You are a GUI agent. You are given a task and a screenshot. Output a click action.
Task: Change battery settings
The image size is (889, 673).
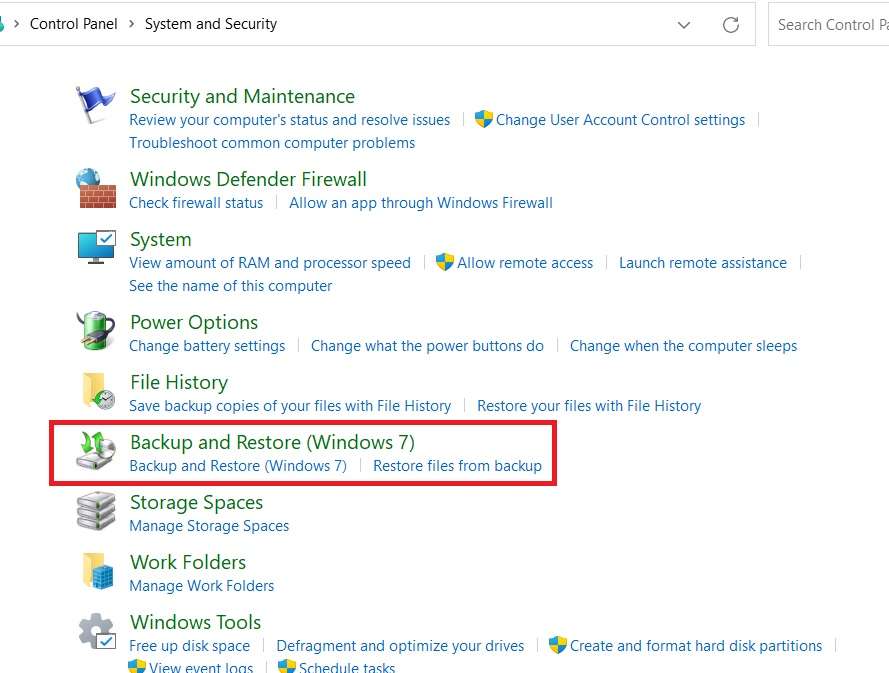pyautogui.click(x=208, y=346)
